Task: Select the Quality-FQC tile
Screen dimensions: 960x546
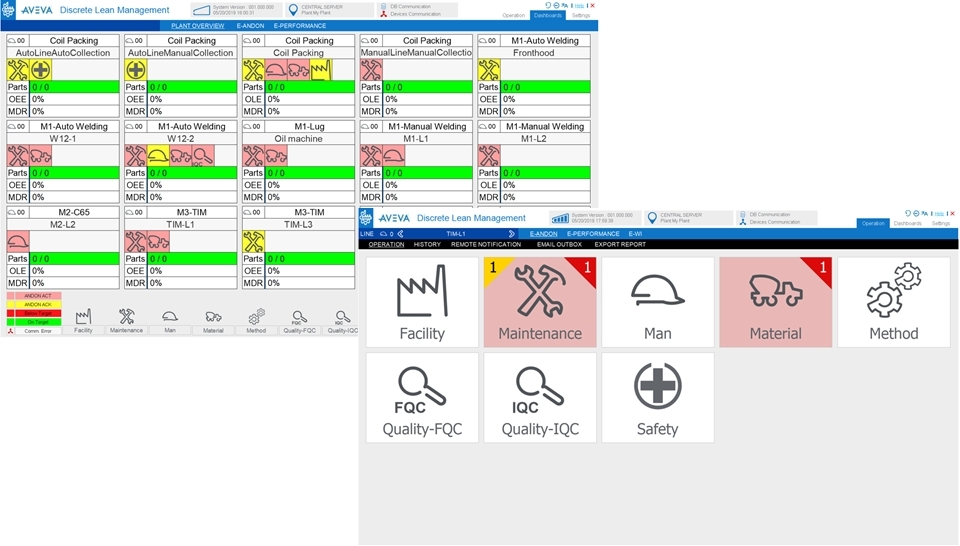Action: [422, 397]
